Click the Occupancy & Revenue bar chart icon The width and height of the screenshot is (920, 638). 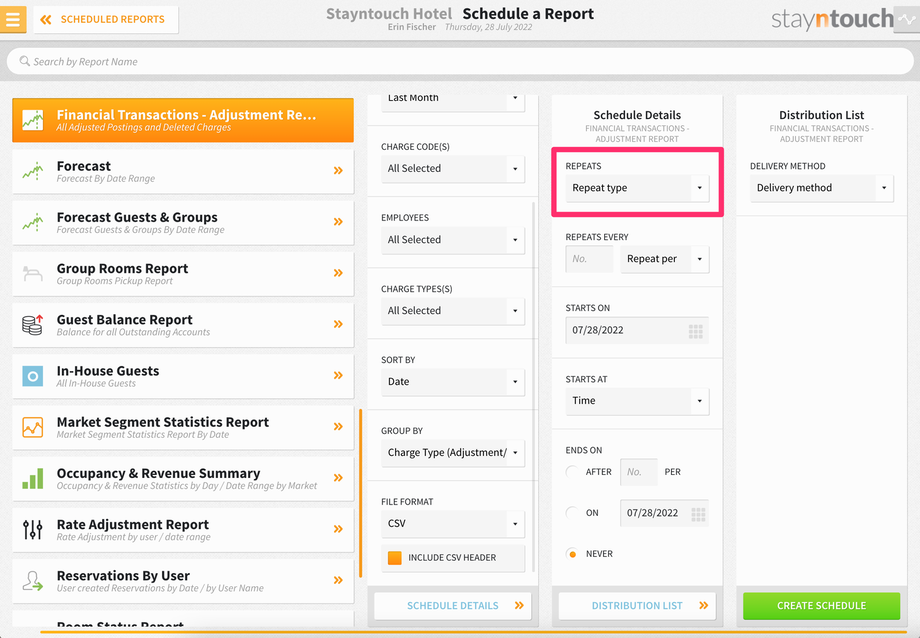click(33, 478)
